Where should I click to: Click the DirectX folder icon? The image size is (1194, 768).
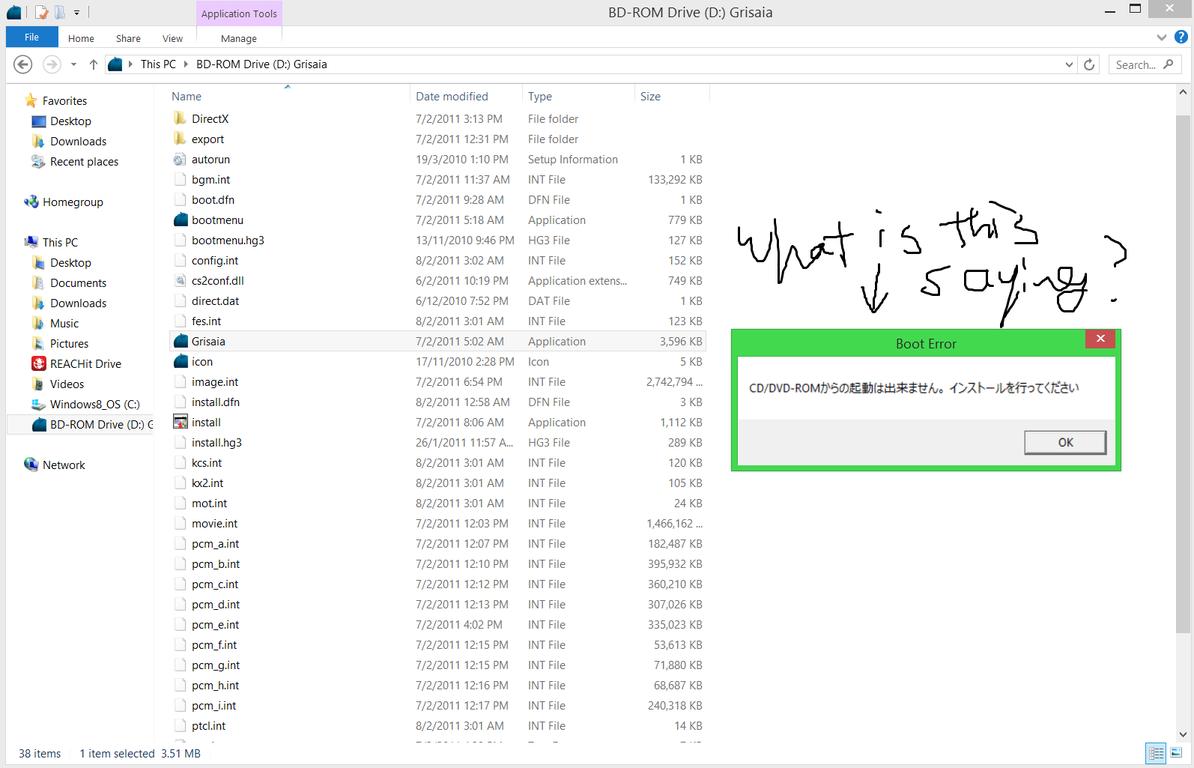click(180, 119)
